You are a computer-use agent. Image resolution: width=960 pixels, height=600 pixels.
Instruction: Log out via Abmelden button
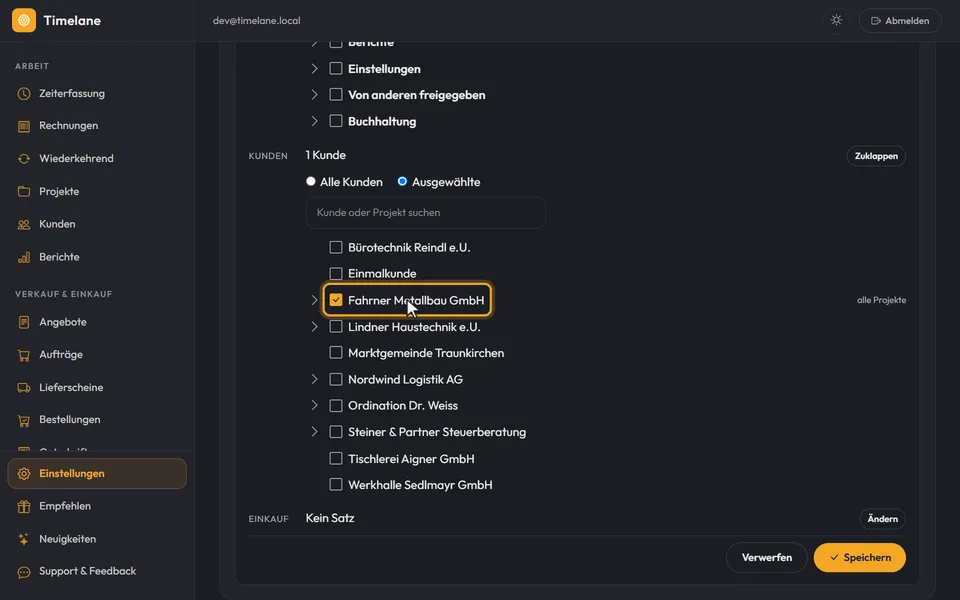(x=900, y=20)
